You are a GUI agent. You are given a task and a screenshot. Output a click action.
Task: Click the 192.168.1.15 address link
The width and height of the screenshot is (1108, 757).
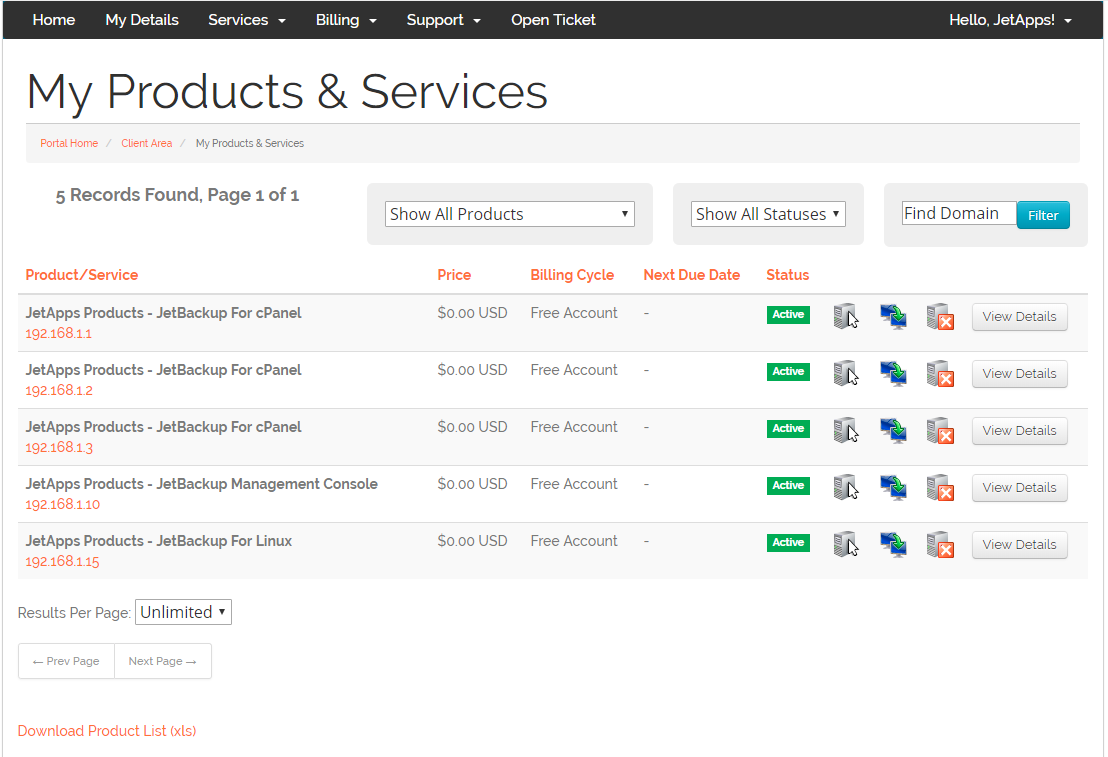pos(62,562)
